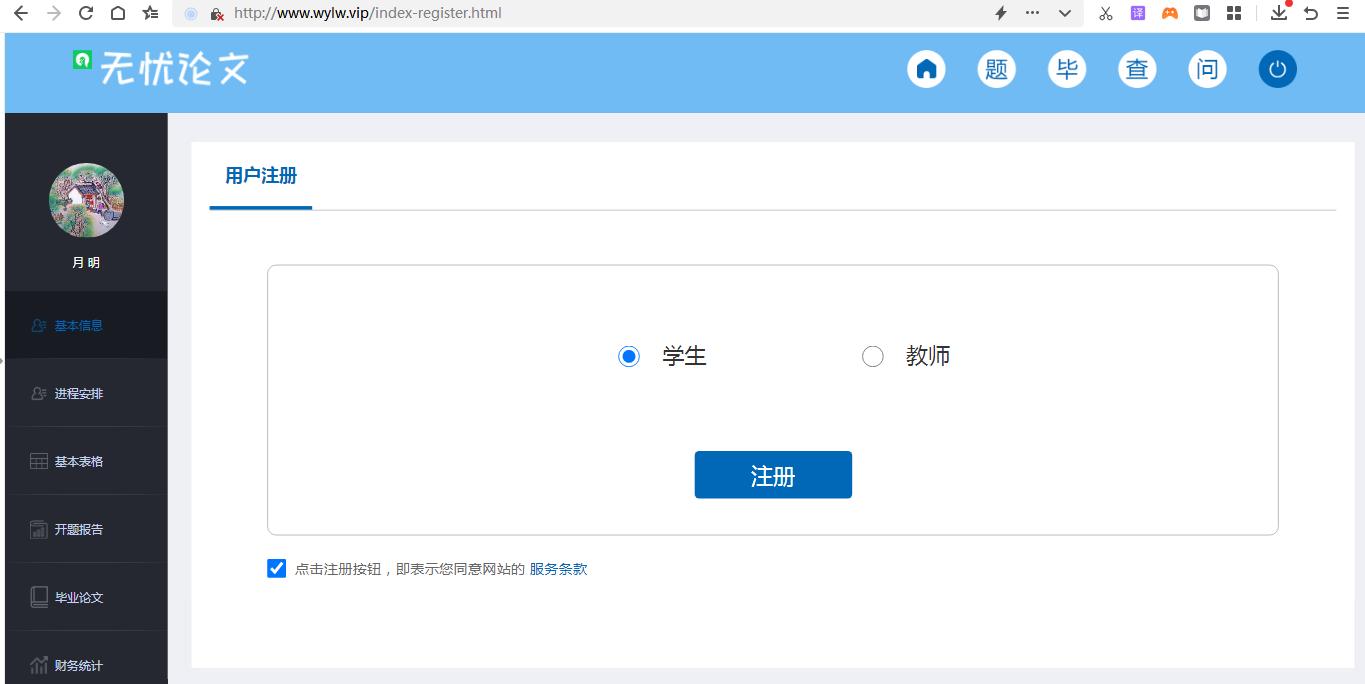
Task: Click the 查 (check) nav icon
Action: coord(1136,69)
